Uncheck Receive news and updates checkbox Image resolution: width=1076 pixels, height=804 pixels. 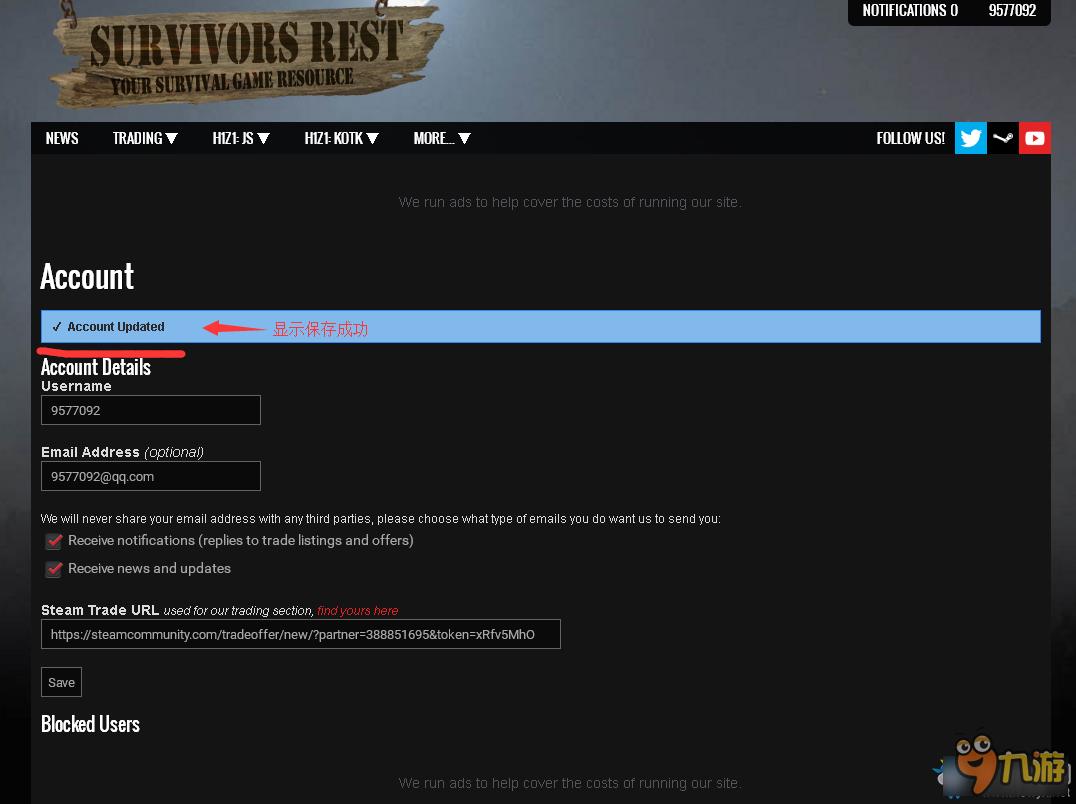[54, 569]
